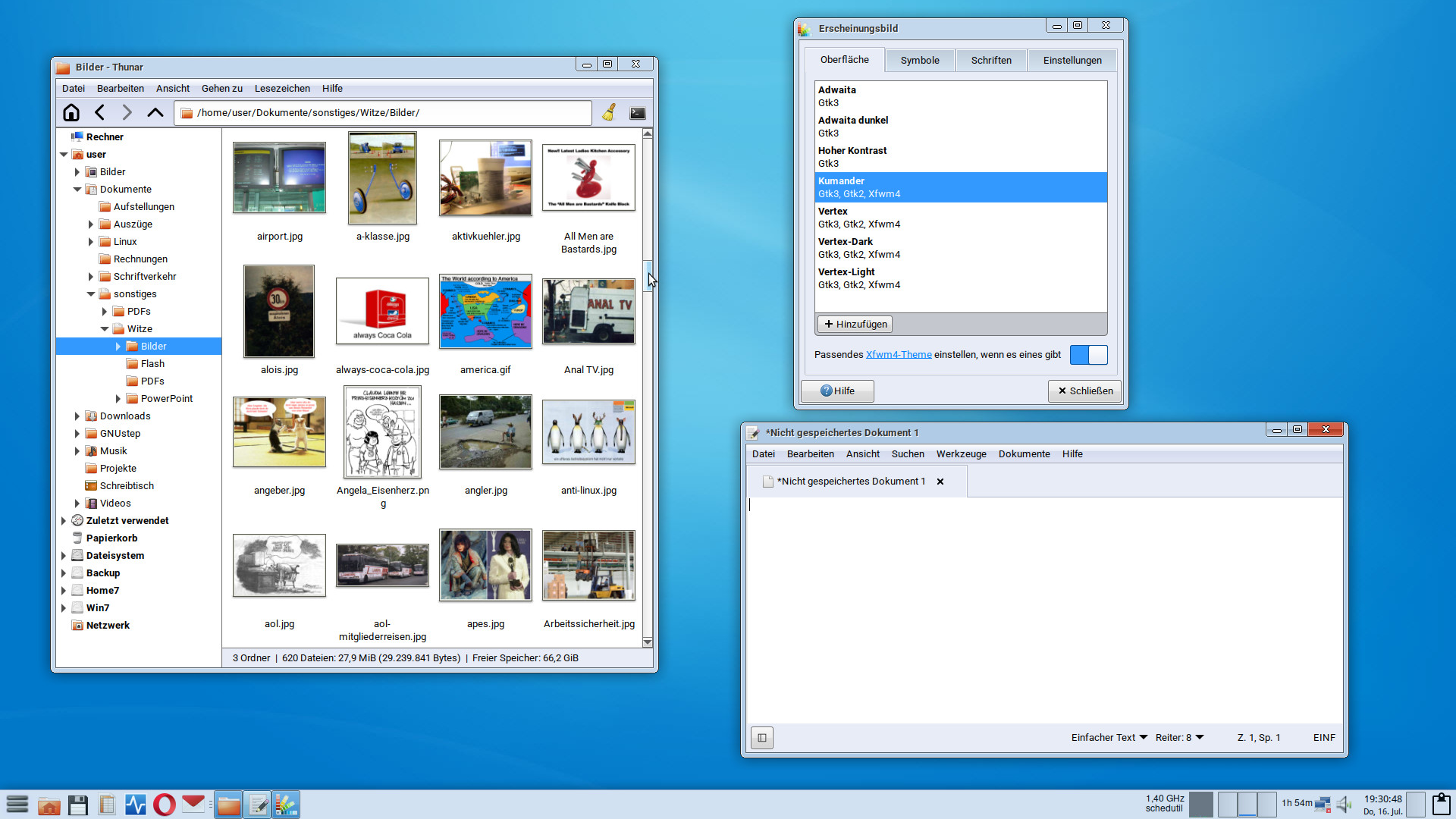This screenshot has height=819, width=1456.
Task: Open Lesezeichen menu in Thunar
Action: [x=282, y=88]
